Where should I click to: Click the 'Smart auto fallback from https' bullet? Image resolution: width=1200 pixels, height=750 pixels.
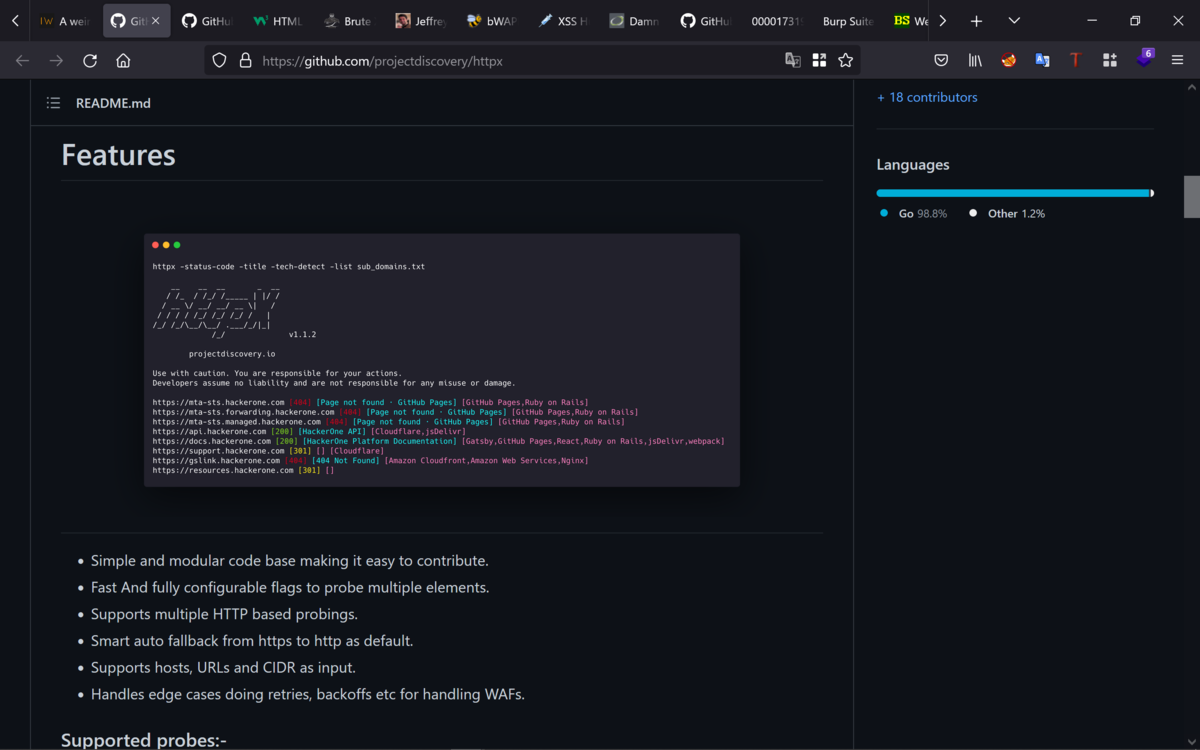coord(252,641)
